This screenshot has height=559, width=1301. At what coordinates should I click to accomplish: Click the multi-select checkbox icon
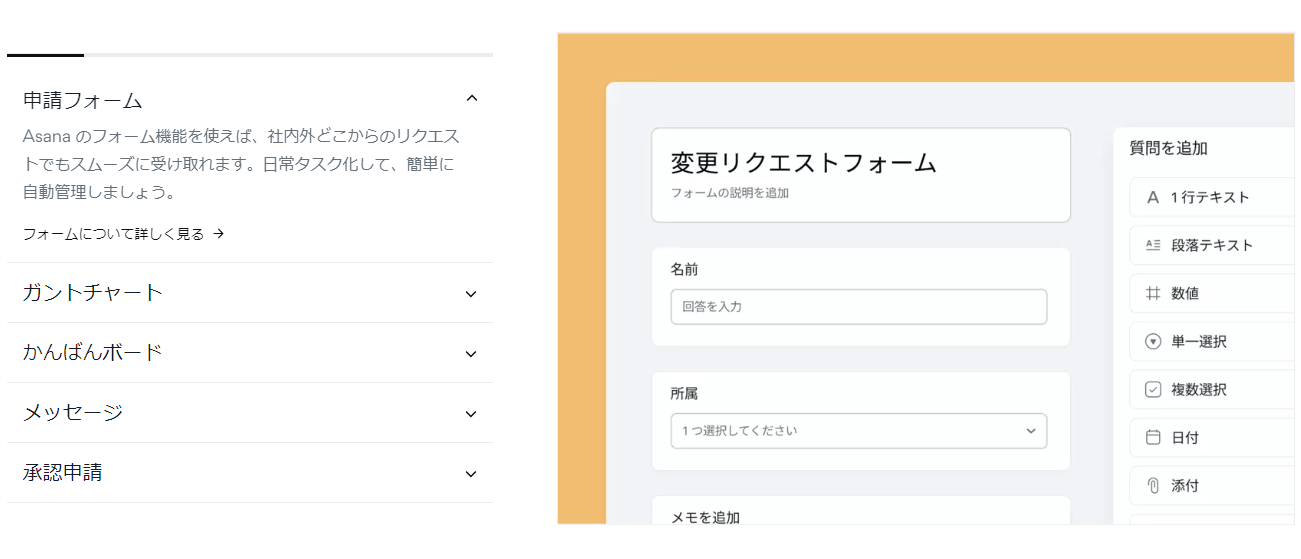(x=1152, y=390)
